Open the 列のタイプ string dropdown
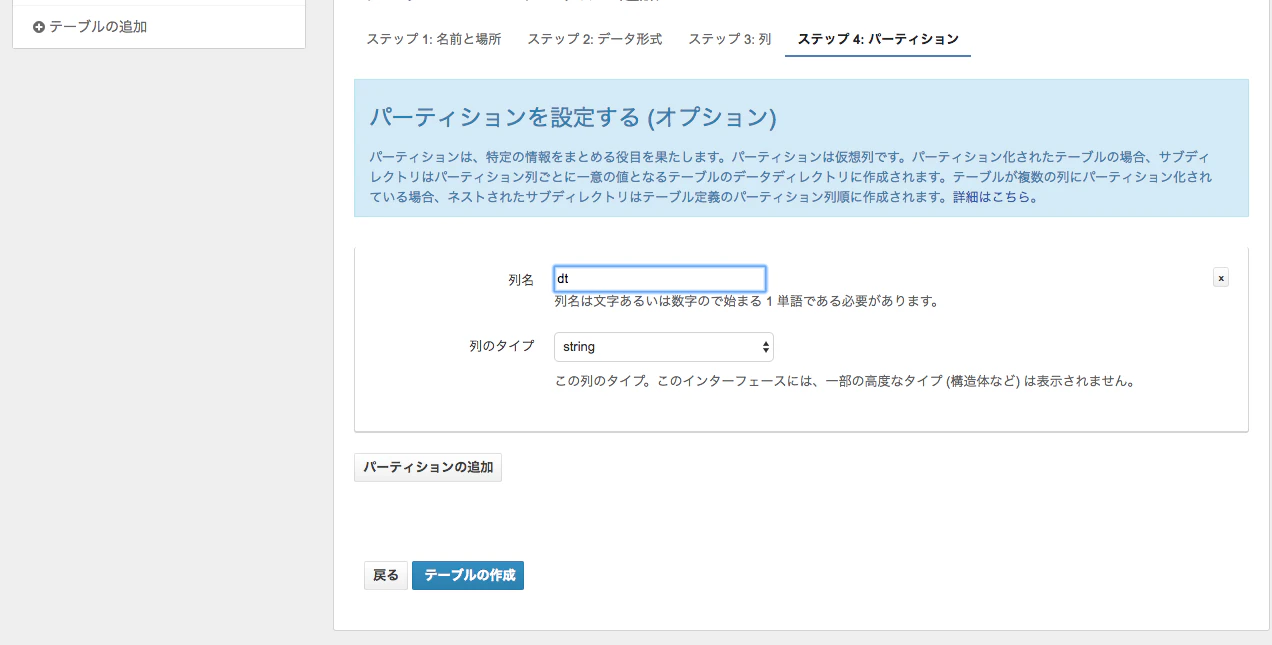The image size is (1272, 645). [x=664, y=347]
